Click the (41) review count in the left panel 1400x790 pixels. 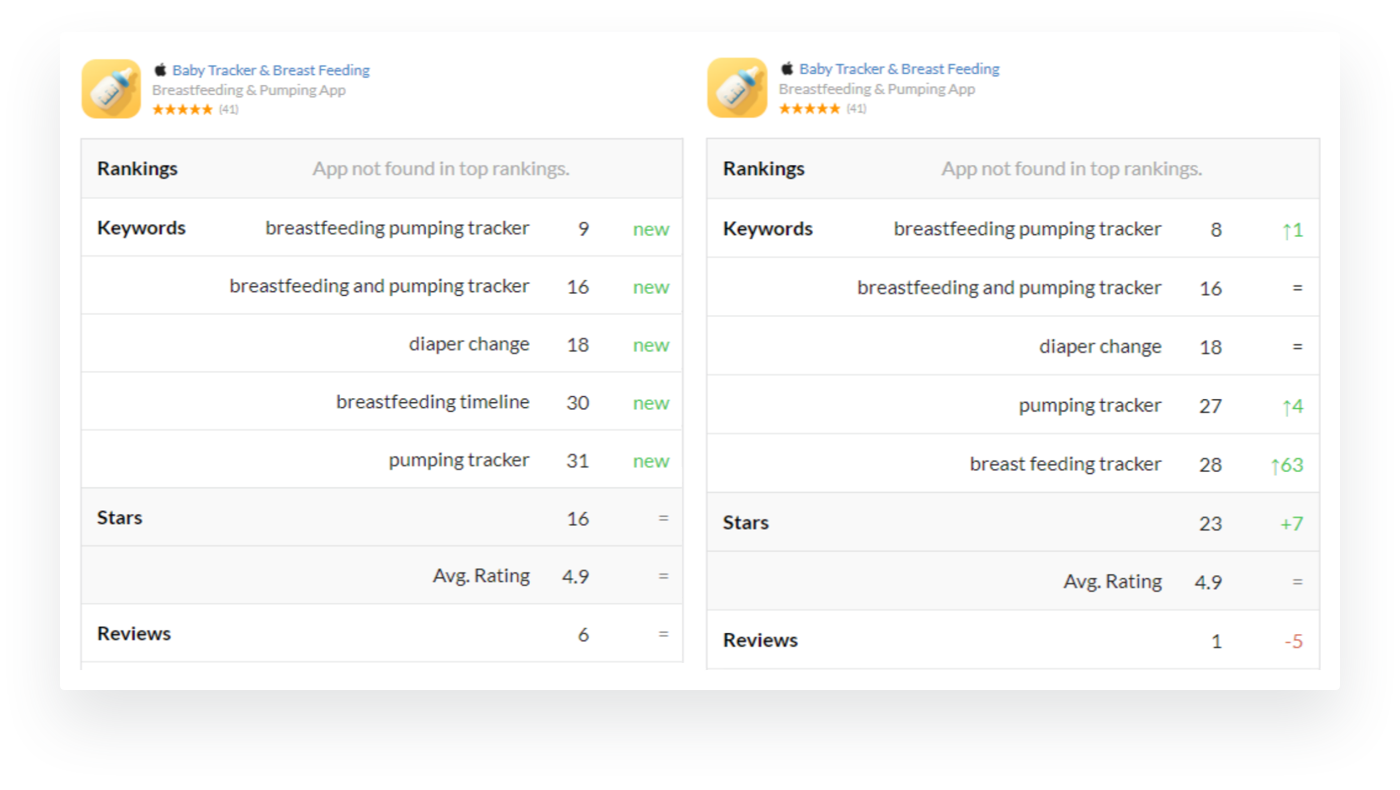[x=229, y=110]
